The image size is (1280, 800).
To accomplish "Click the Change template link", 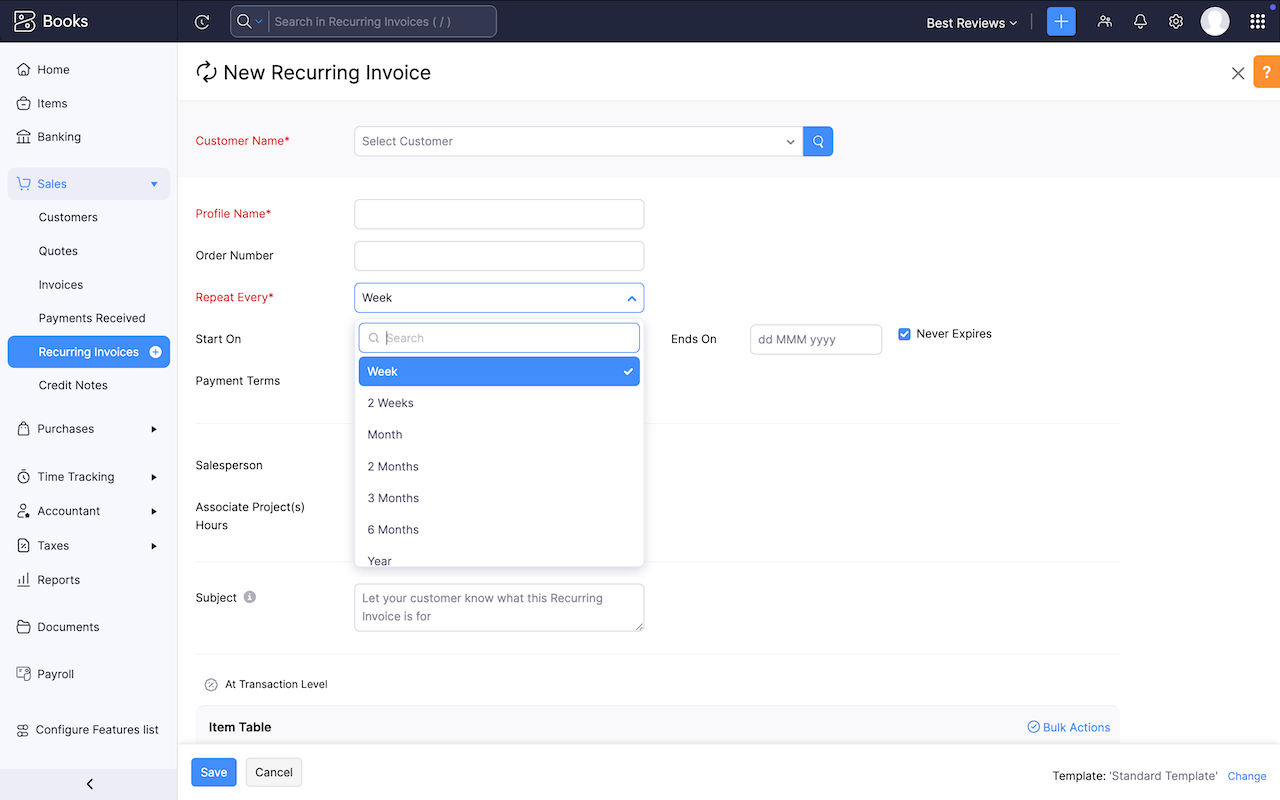I will [x=1246, y=776].
